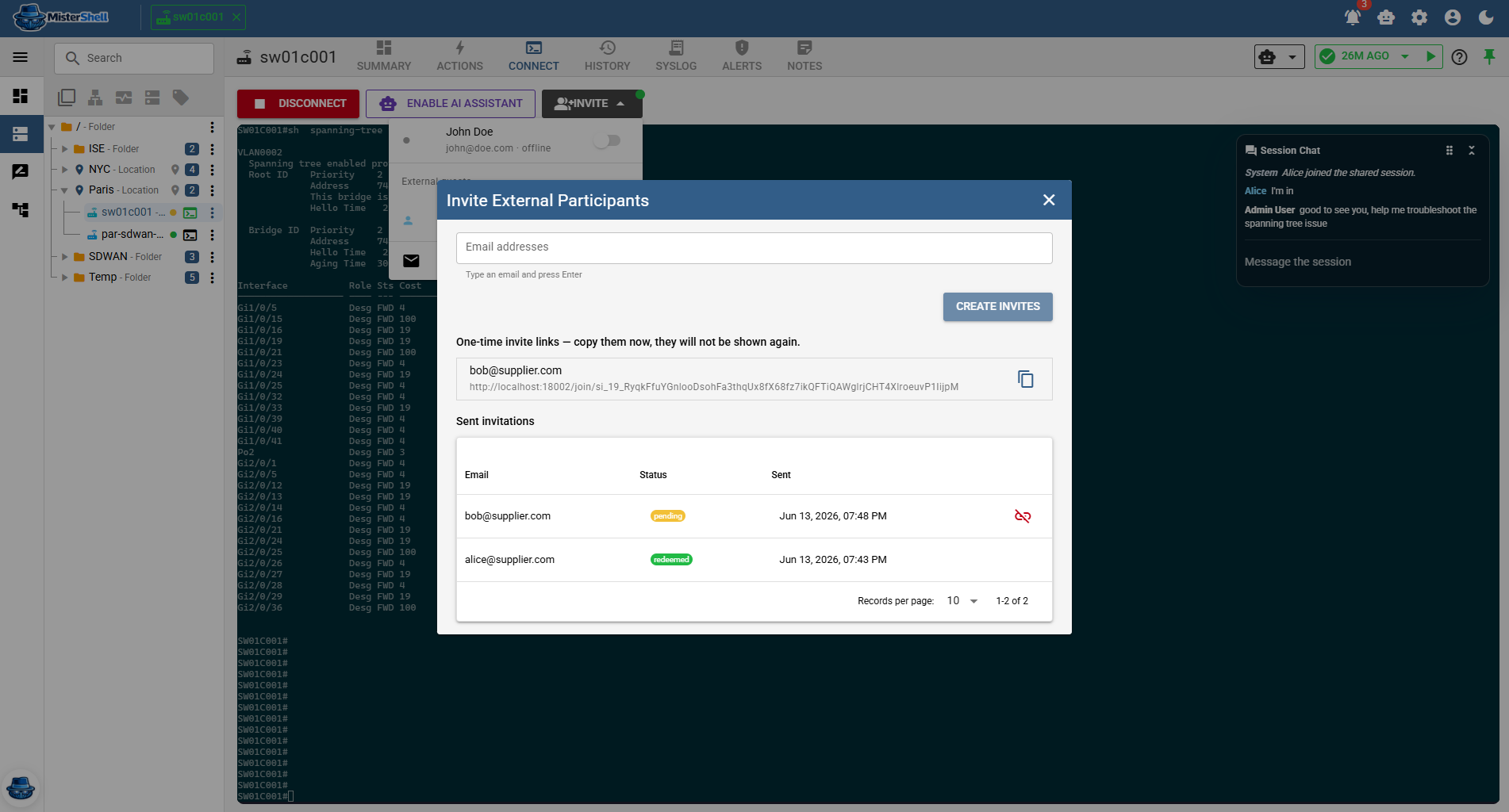Click DISCONNECT button
1509x812 pixels.
(298, 104)
